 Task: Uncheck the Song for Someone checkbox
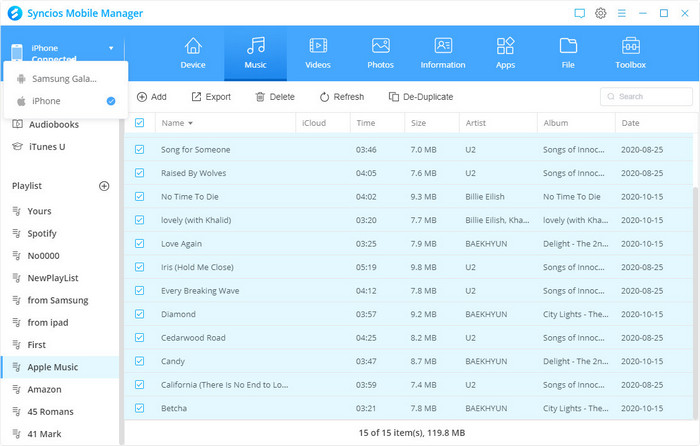(x=140, y=150)
